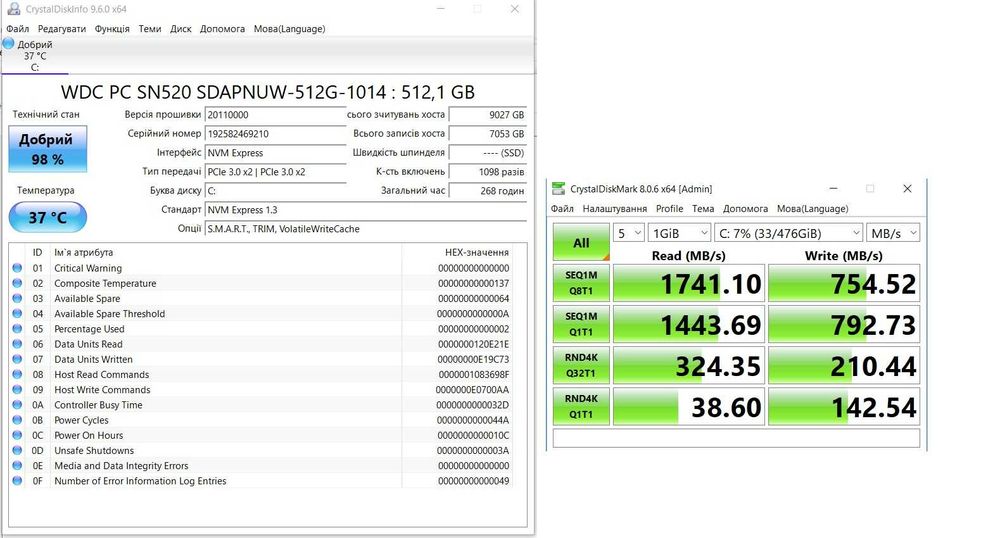The width and height of the screenshot is (1000, 538).
Task: Open Допомога menu in CrystalDiskMark
Action: coord(746,208)
